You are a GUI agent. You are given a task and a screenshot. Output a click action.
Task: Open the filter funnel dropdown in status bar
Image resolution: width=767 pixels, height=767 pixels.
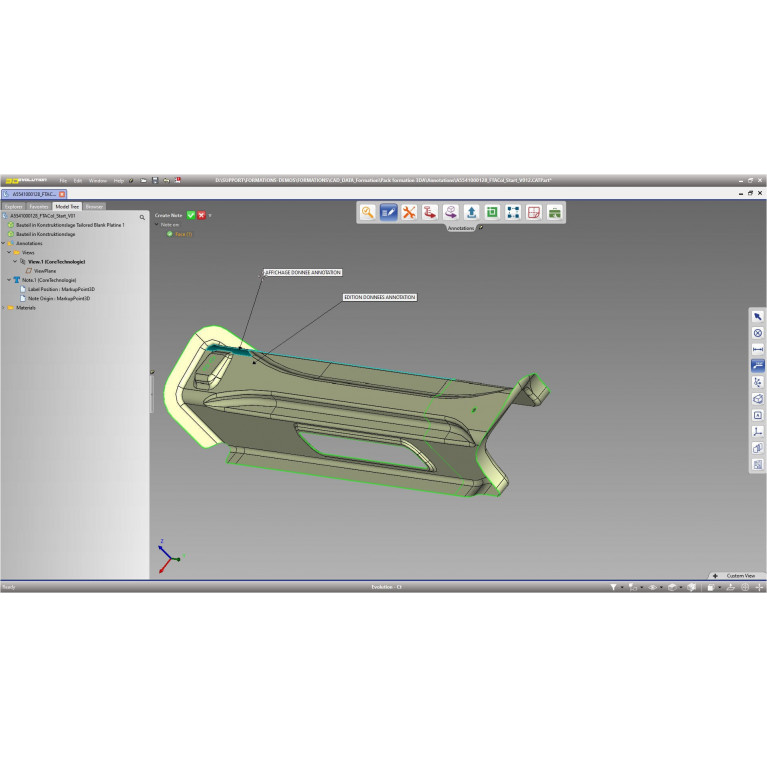[x=622, y=587]
